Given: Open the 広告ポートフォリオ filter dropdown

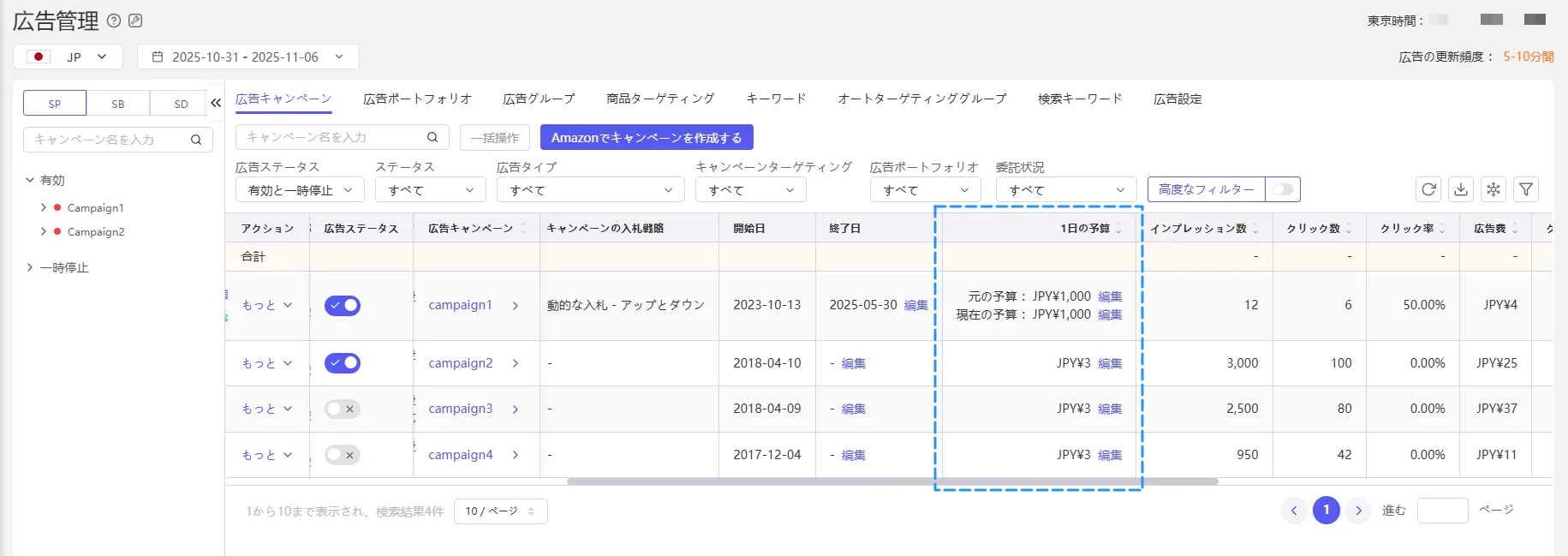Looking at the screenshot, I should (x=925, y=189).
